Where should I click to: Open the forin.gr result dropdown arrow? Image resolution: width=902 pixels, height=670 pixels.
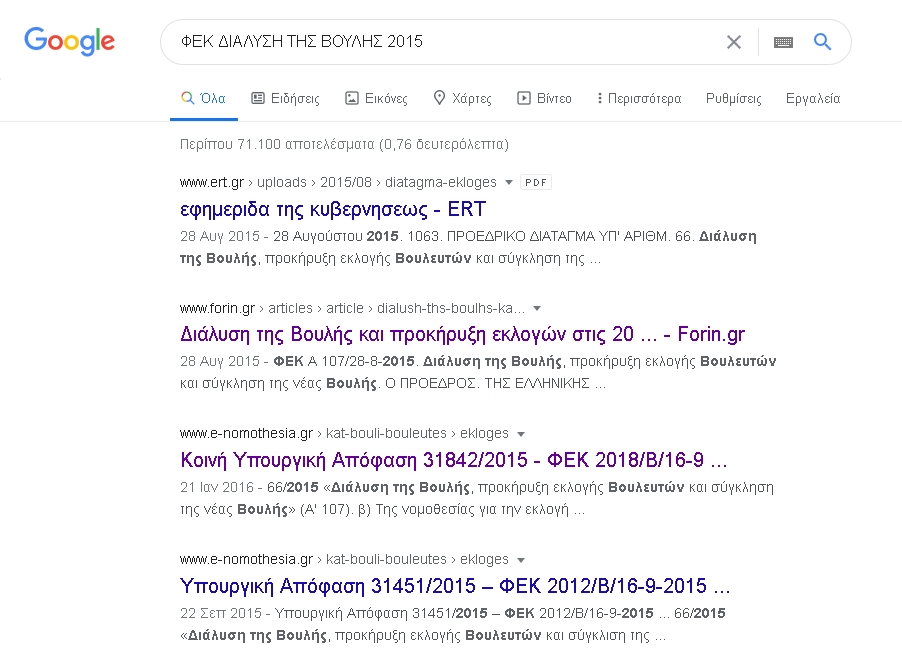pos(537,308)
